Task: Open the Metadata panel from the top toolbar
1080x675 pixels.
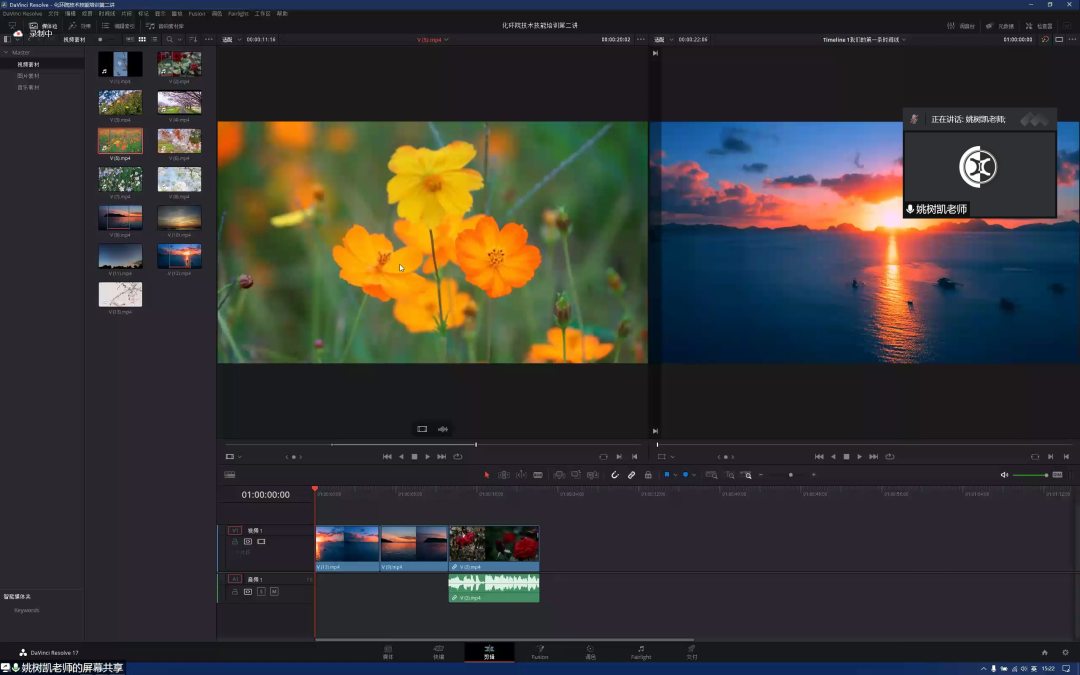Action: pyautogui.click(x=1000, y=26)
